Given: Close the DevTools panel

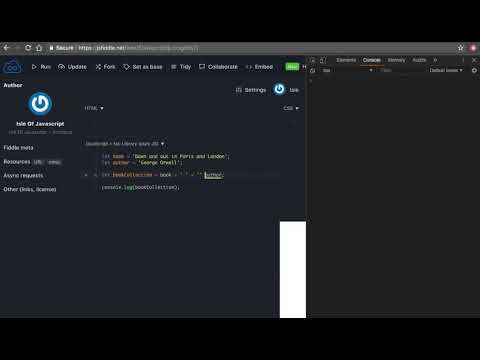Looking at the screenshot, I should (x=474, y=60).
